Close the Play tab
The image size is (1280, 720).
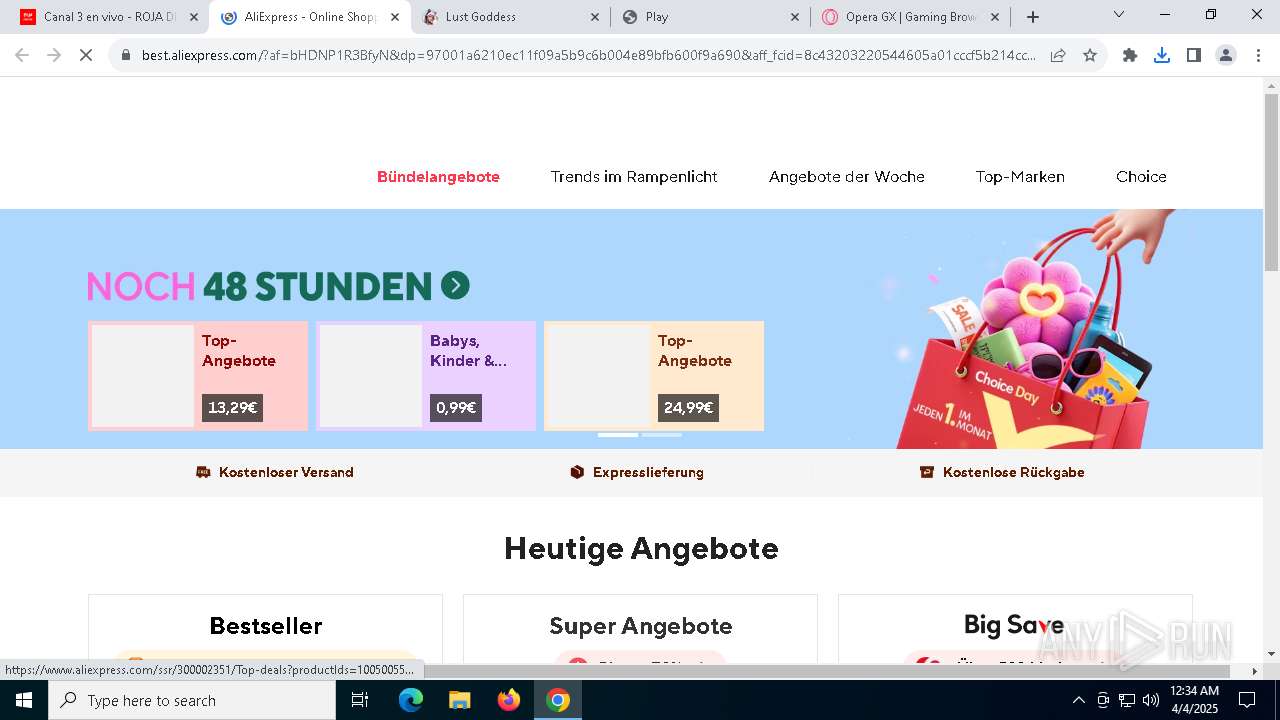794,17
